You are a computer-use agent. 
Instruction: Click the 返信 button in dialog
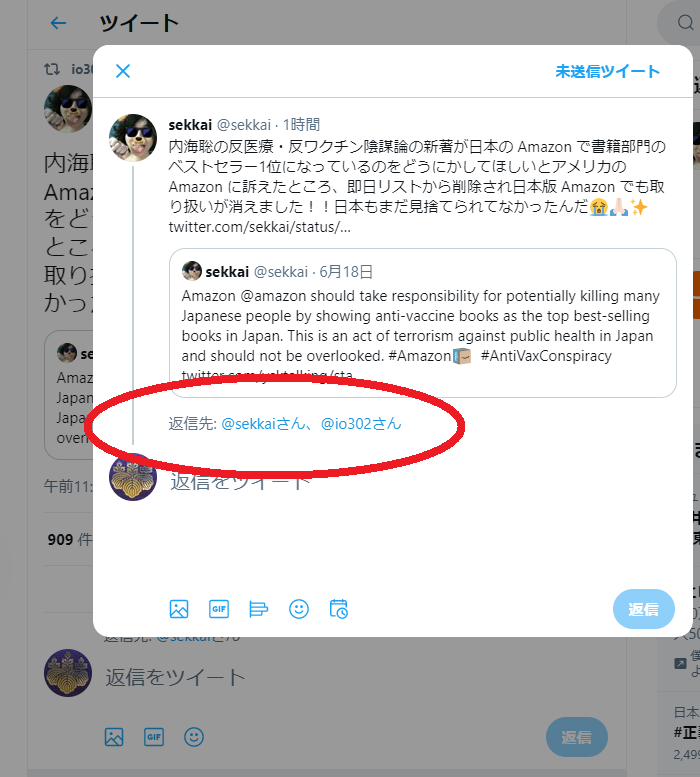coord(644,609)
